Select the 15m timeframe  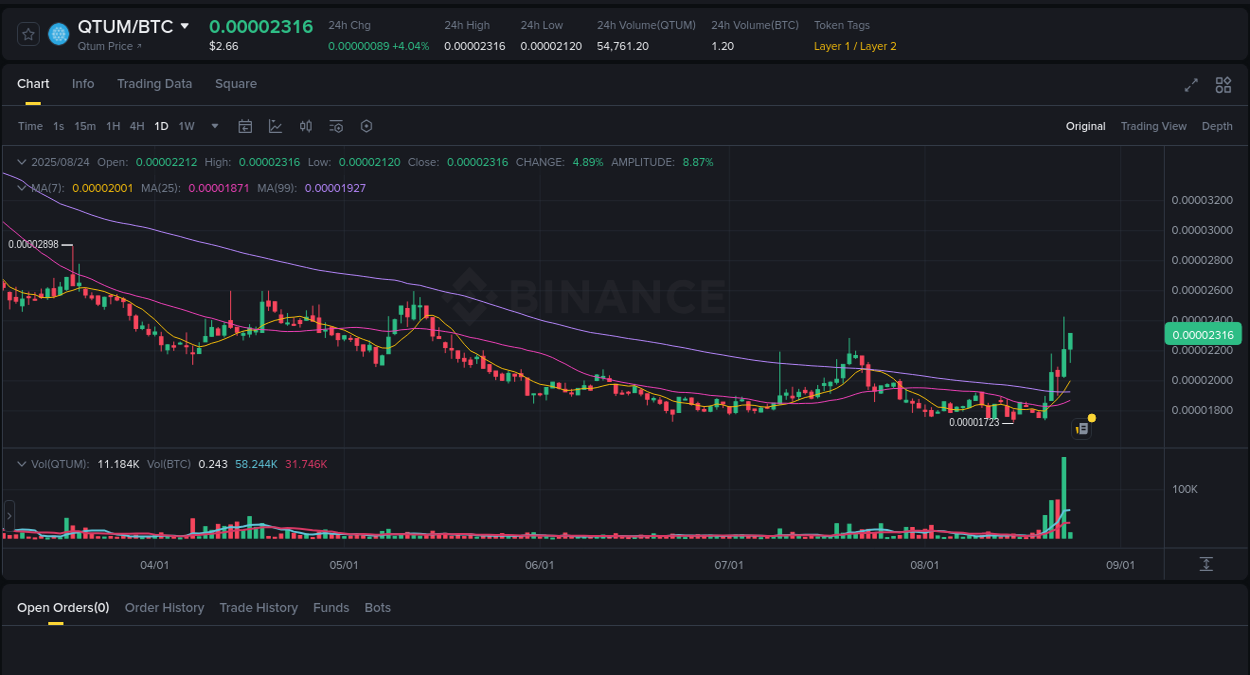click(85, 126)
